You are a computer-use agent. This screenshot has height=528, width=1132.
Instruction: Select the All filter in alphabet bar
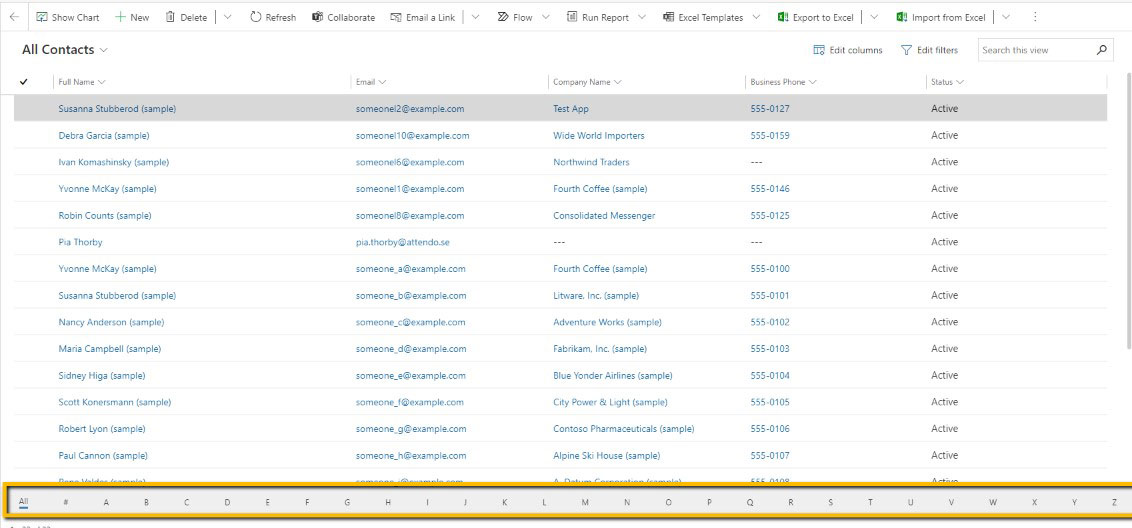(x=23, y=502)
